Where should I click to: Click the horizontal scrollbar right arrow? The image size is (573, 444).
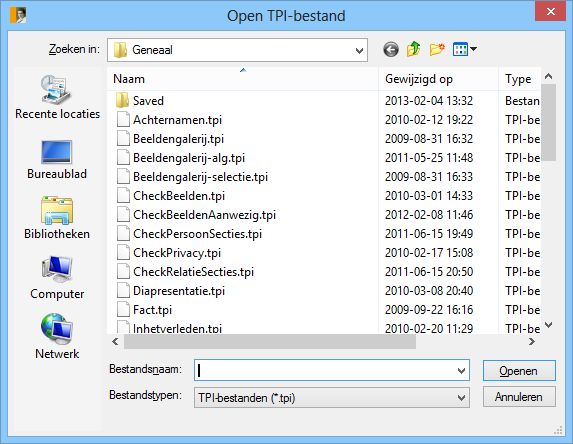[x=532, y=342]
